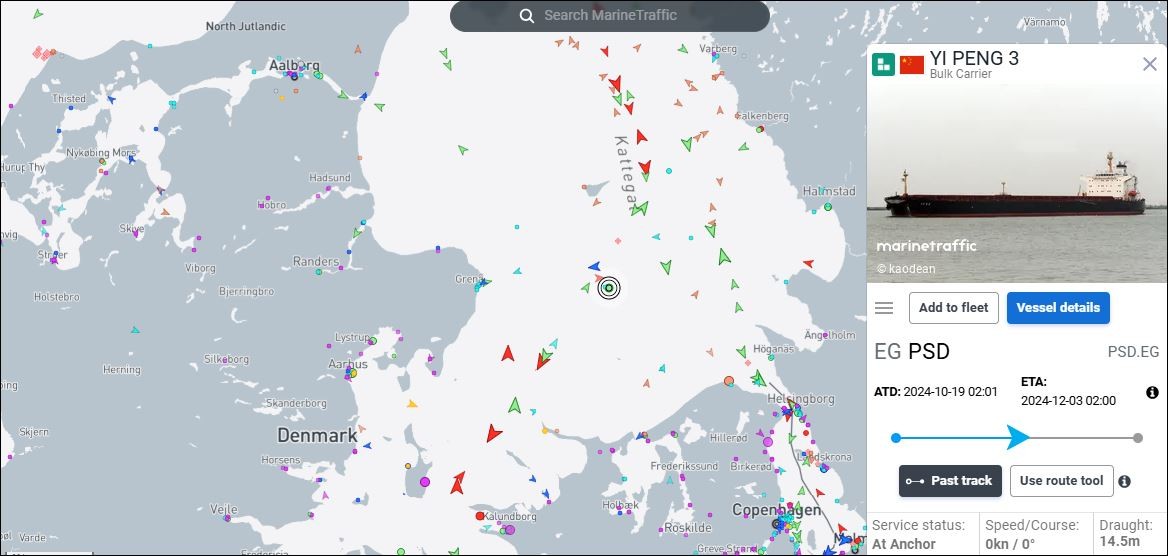Click the Helsingborg city label
This screenshot has height=556, width=1168.
(x=801, y=399)
